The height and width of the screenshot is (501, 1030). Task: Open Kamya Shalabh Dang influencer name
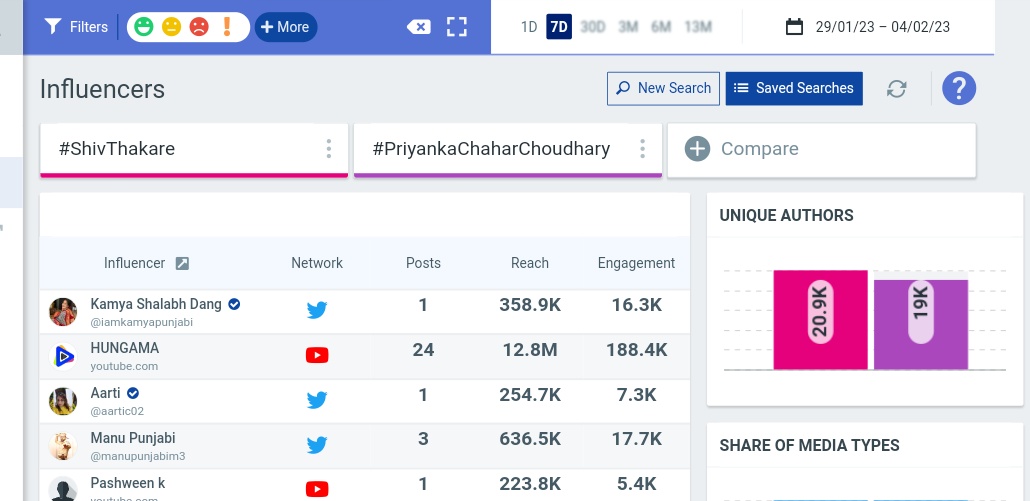click(156, 305)
